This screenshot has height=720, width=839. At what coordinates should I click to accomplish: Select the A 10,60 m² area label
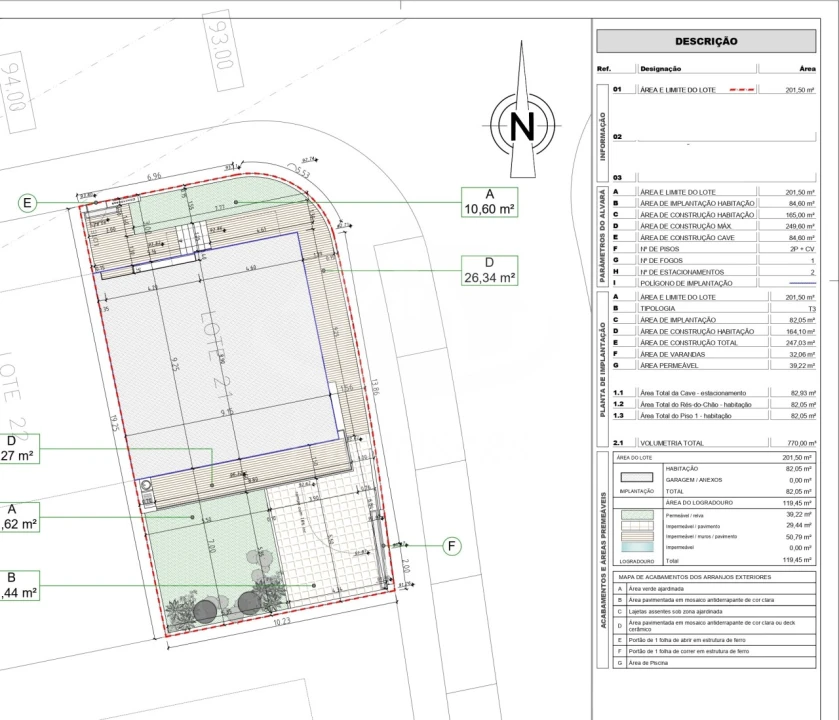tap(489, 202)
